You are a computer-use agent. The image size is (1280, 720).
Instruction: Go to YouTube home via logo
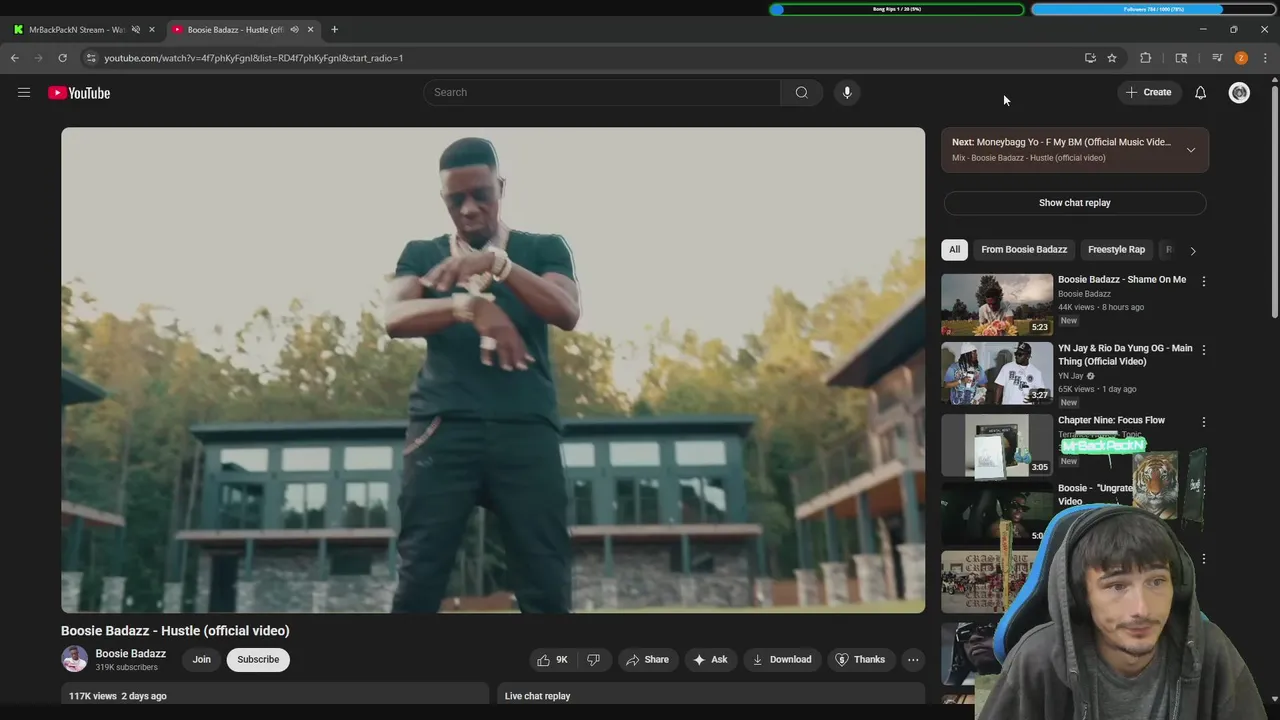(79, 92)
